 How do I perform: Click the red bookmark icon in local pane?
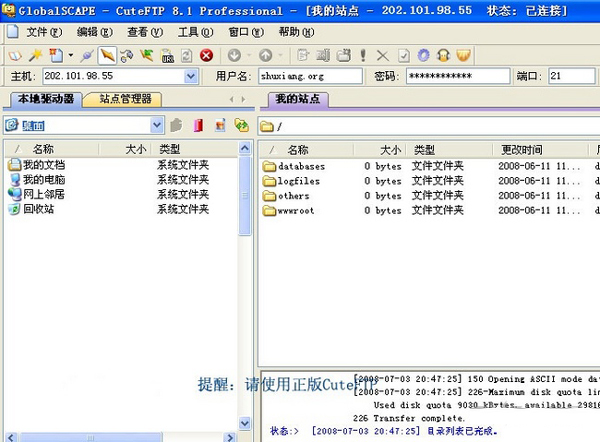(x=198, y=125)
